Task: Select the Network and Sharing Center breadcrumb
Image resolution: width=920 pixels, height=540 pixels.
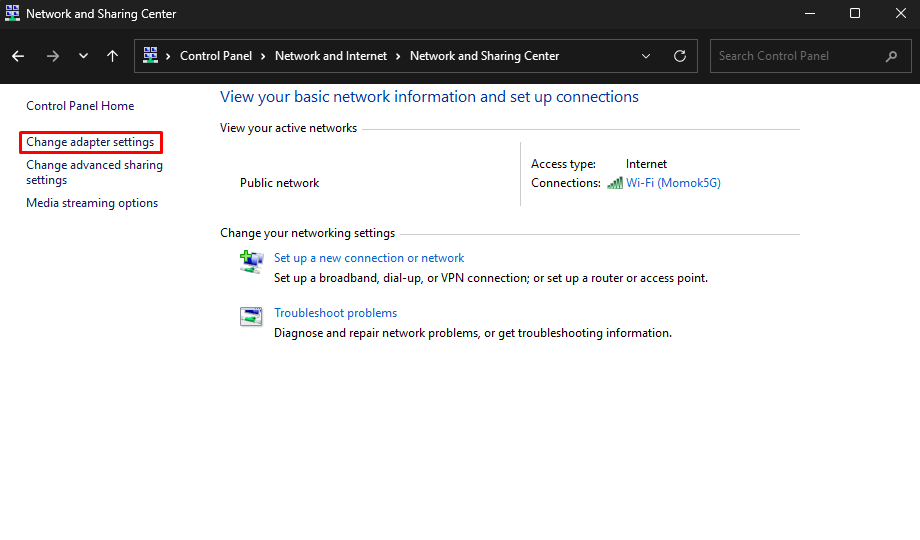Action: coord(484,56)
